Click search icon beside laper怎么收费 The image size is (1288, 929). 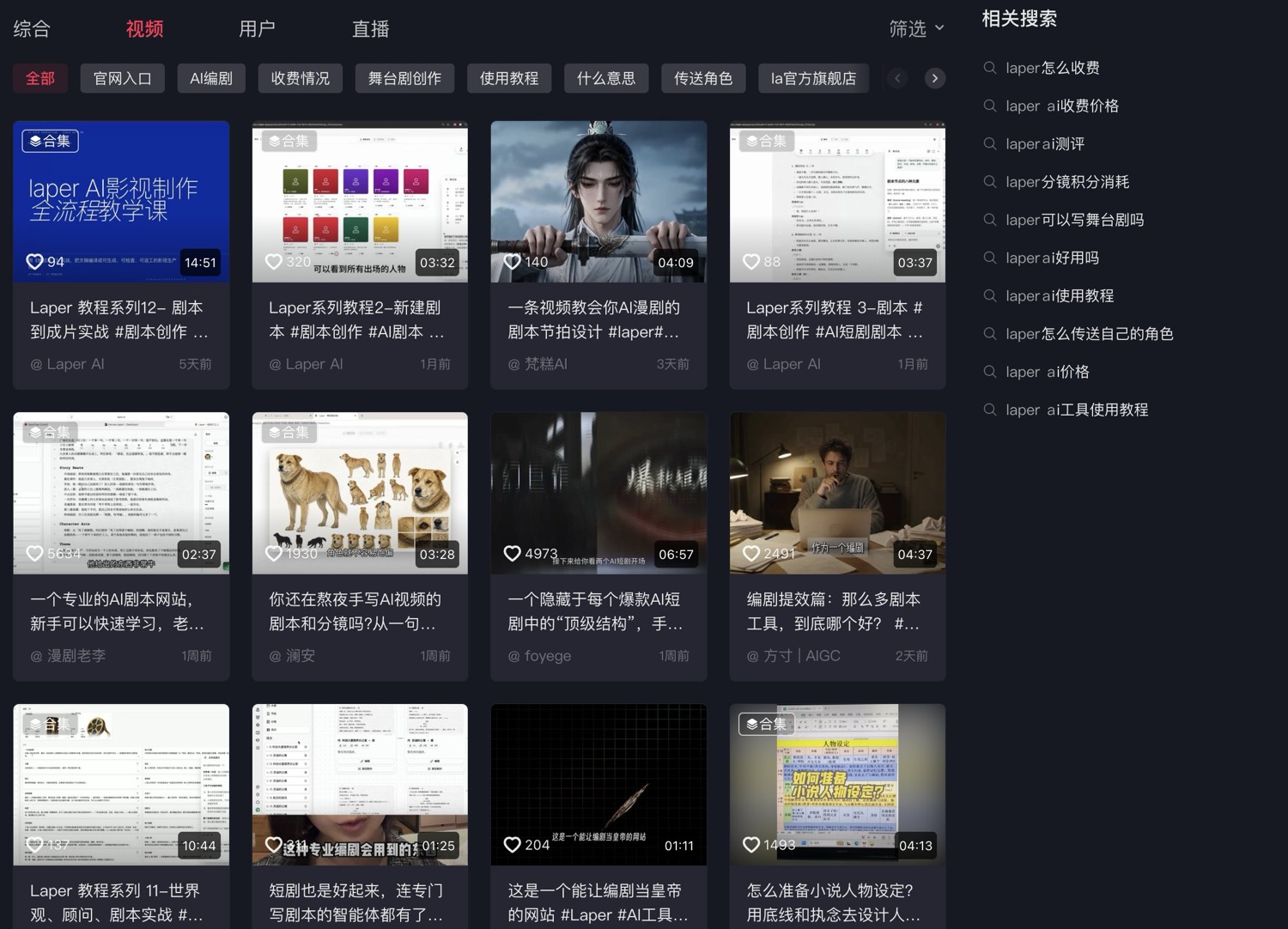[990, 67]
